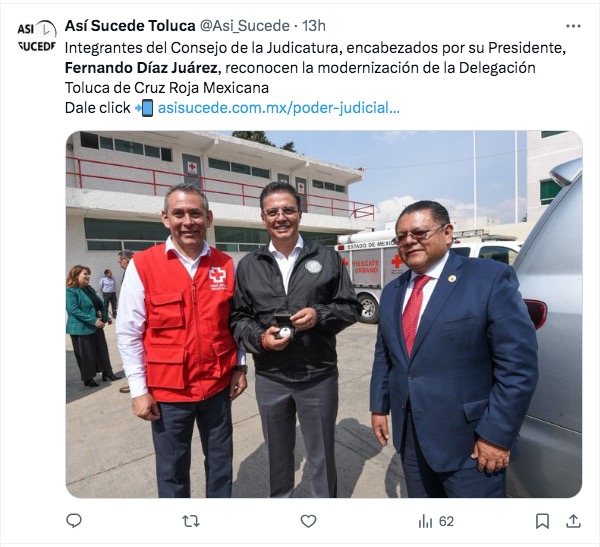600x547 pixels.
Task: Select the bold Fernando Díaz Juárez text
Action: tap(143, 68)
